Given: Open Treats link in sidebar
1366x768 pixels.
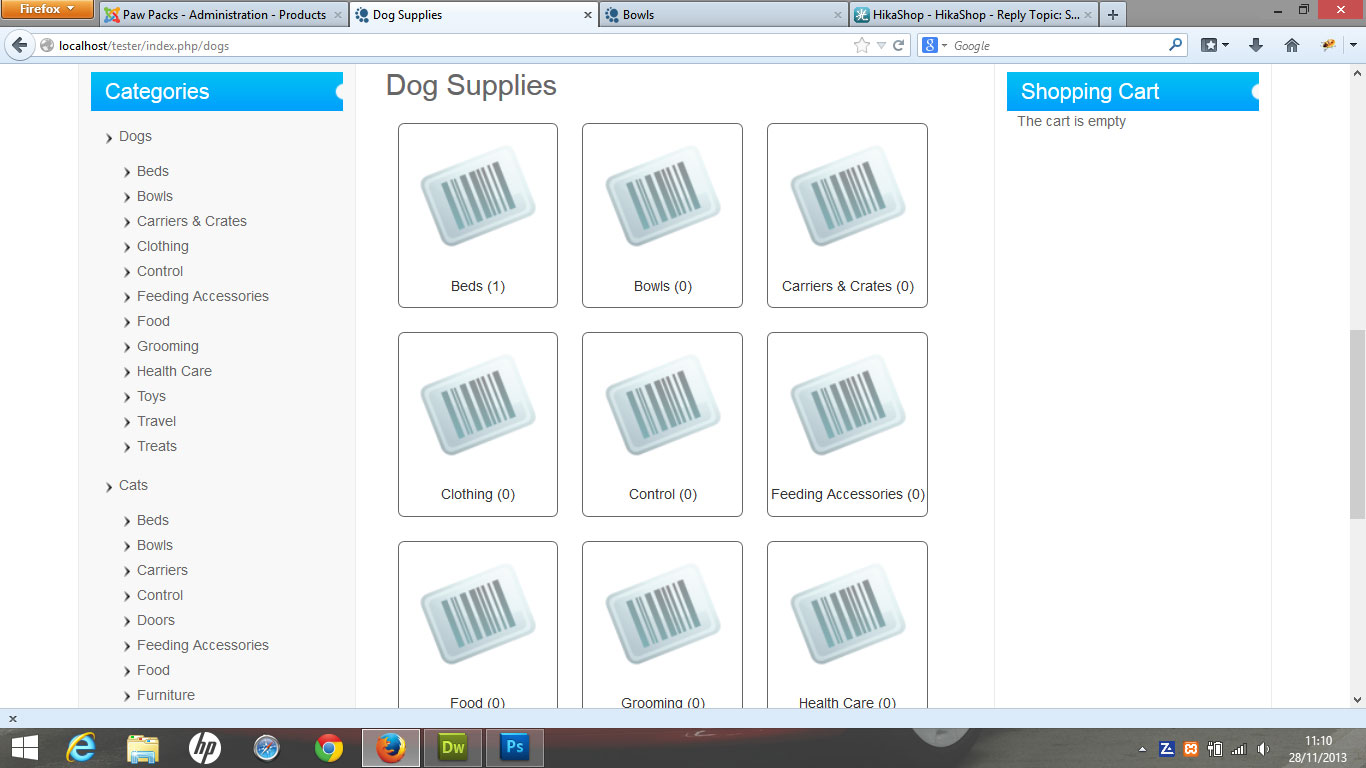Looking at the screenshot, I should click(157, 446).
